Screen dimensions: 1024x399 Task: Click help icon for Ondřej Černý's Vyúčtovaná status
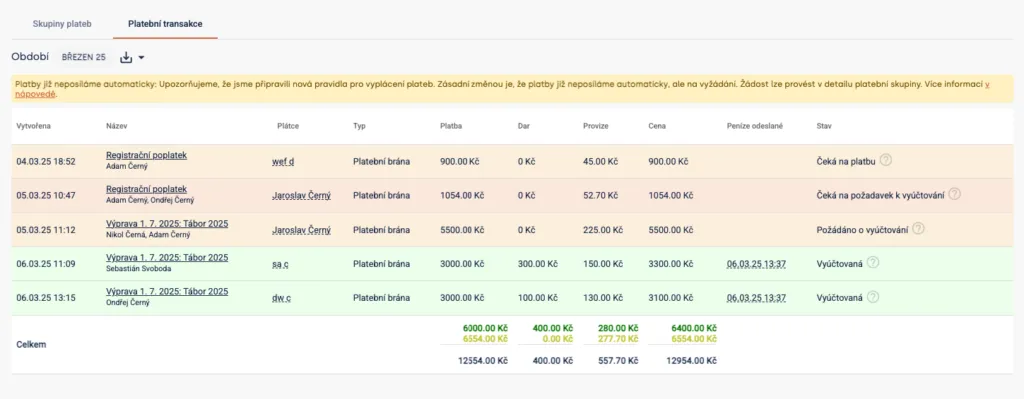point(872,297)
